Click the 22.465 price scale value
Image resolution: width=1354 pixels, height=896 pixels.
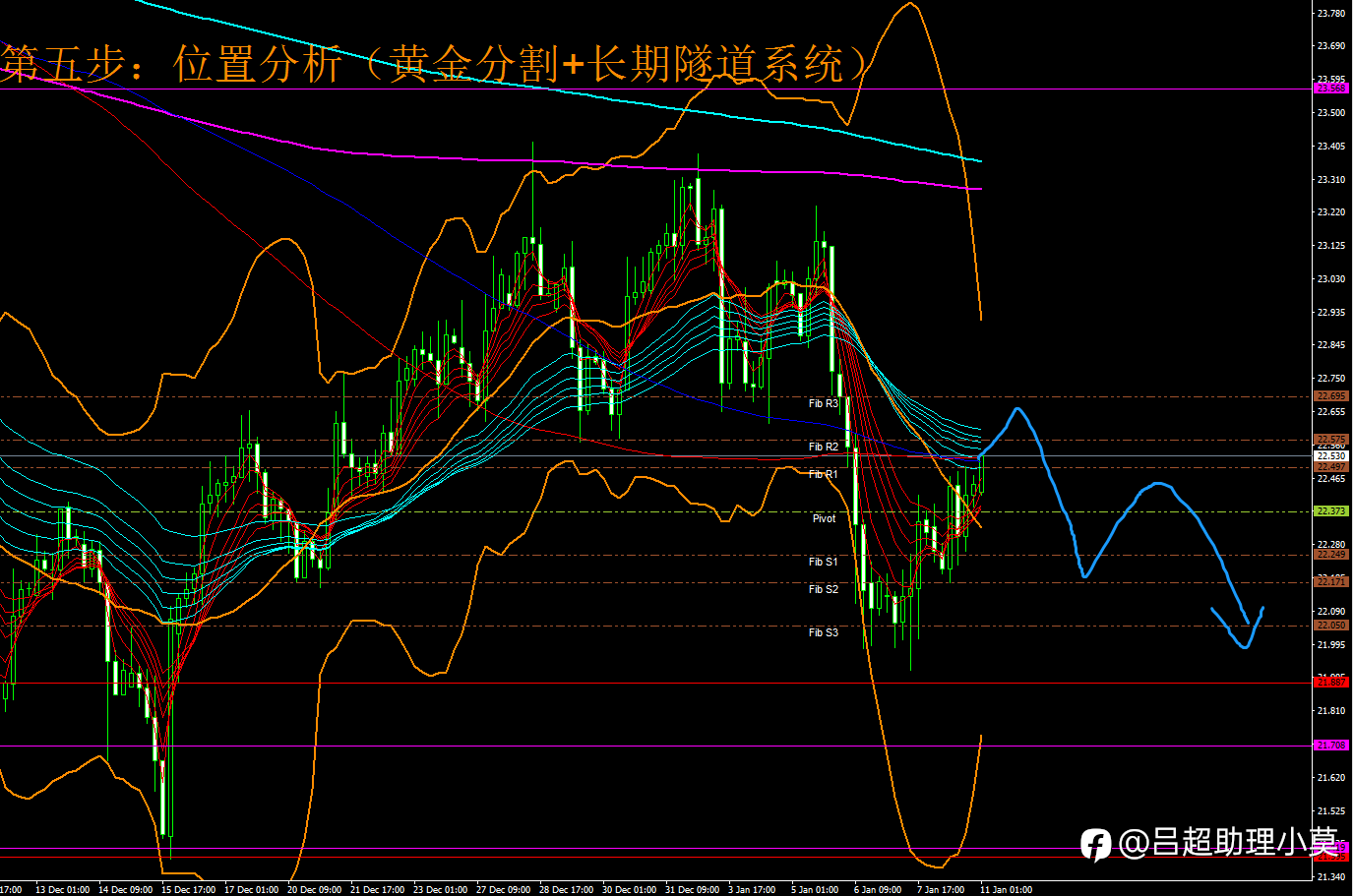pos(1331,479)
